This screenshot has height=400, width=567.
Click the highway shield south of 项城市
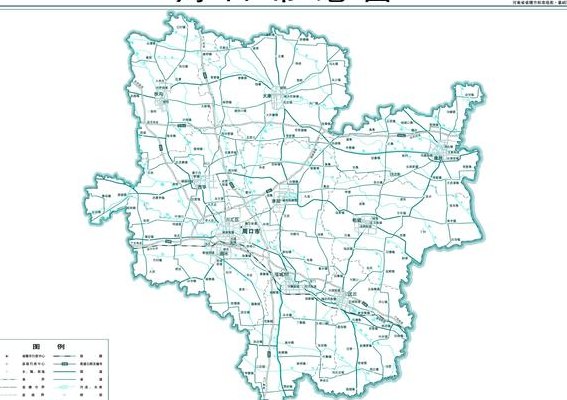point(269,353)
